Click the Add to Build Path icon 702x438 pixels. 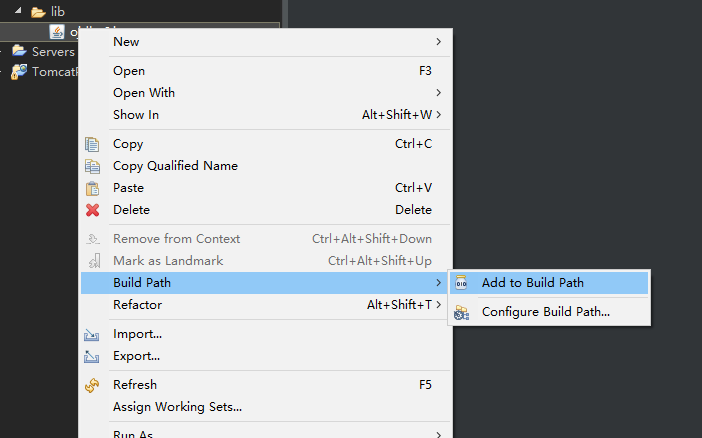[461, 283]
